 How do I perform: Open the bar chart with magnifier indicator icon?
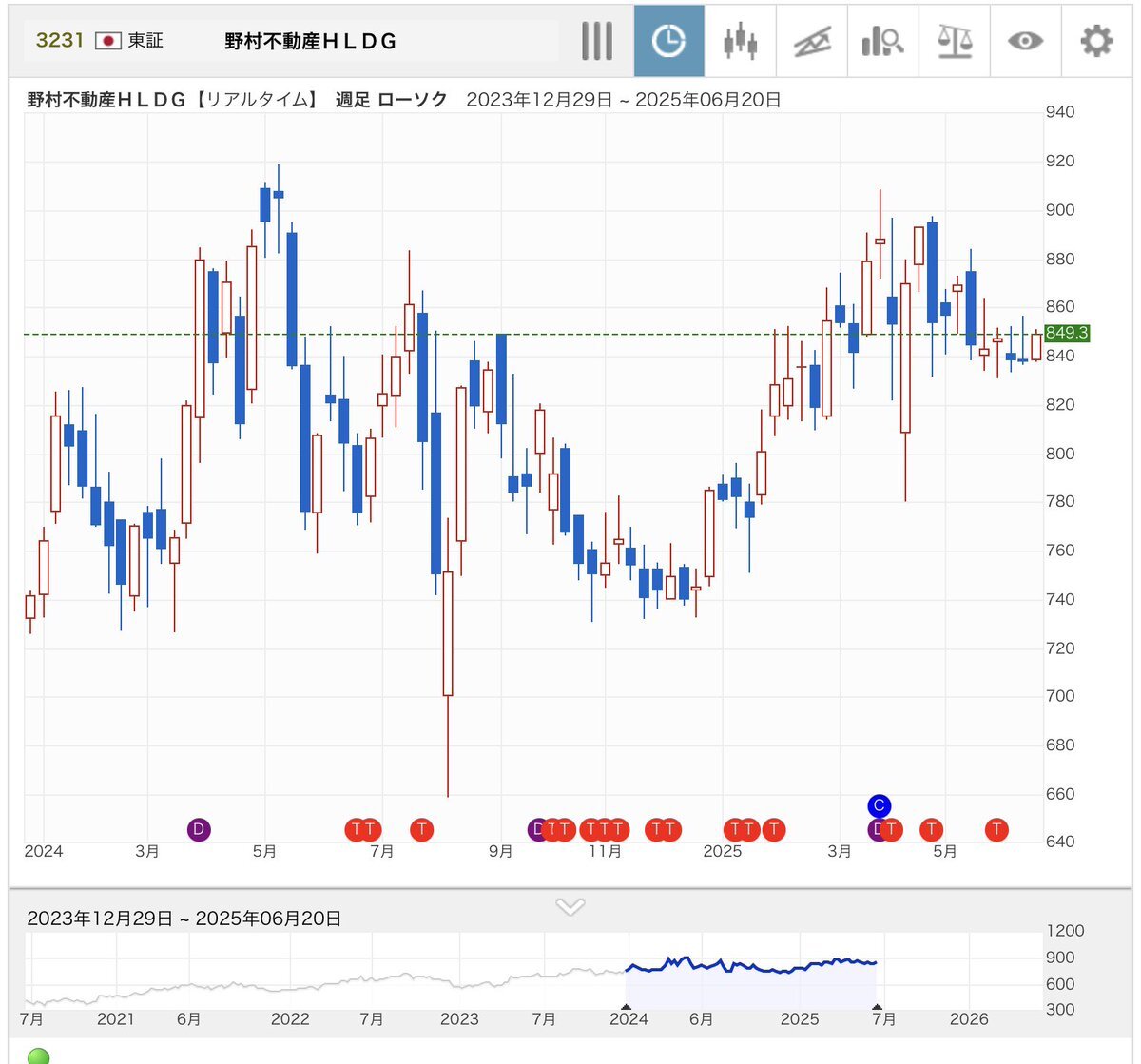tap(882, 41)
